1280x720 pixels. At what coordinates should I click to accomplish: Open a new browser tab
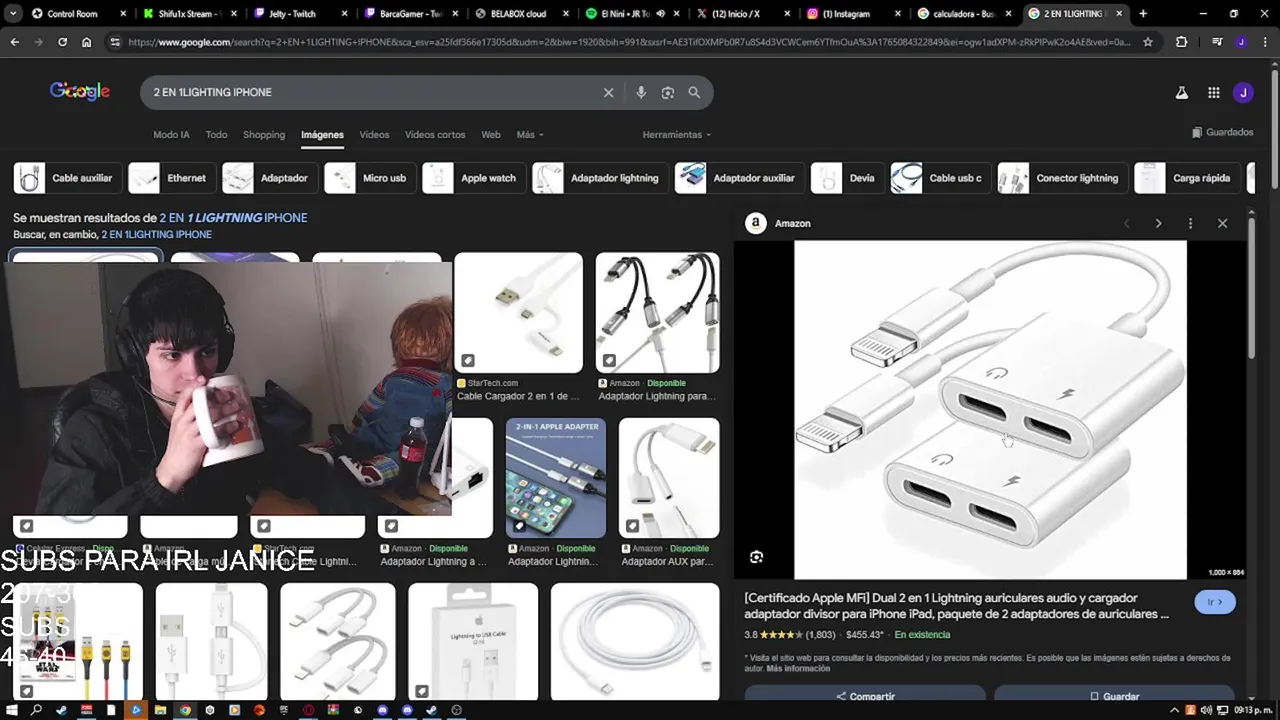coord(1143,14)
